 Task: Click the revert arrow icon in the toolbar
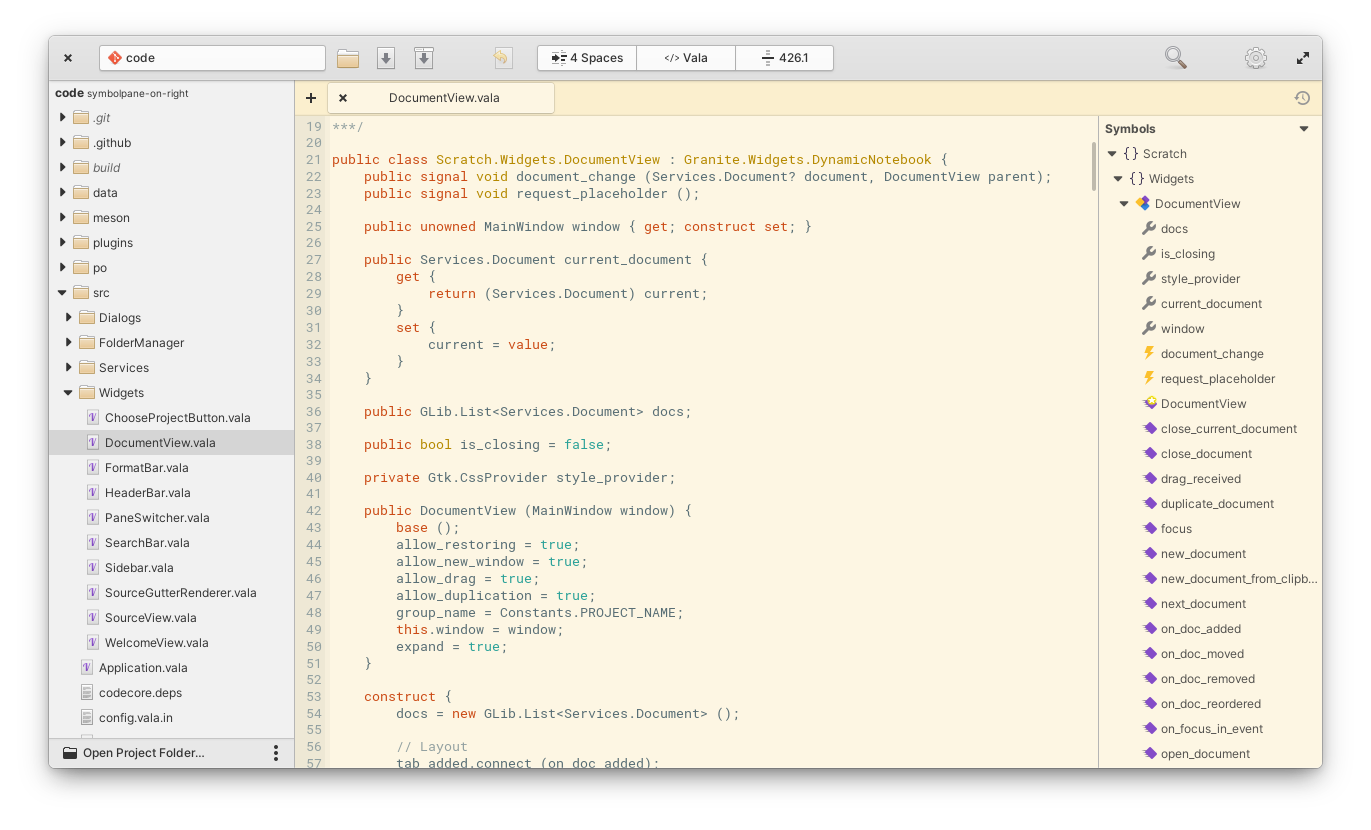click(x=502, y=57)
